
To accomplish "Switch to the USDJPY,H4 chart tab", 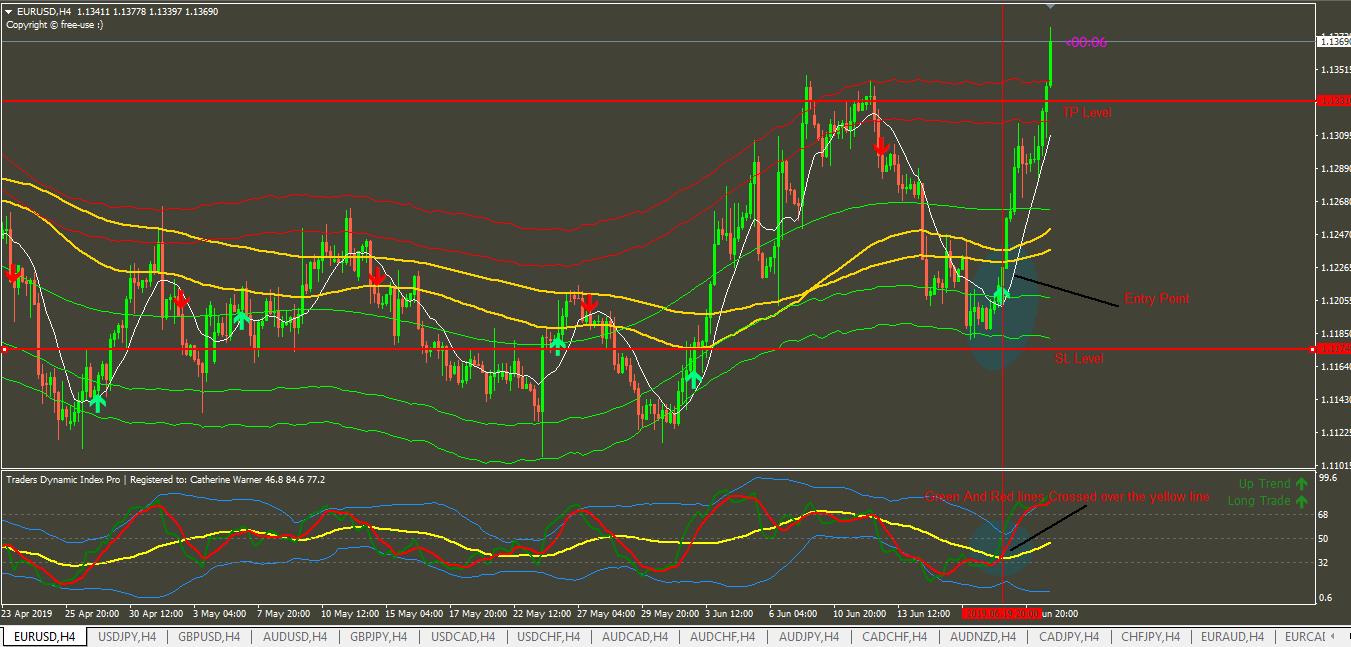I will tap(128, 636).
